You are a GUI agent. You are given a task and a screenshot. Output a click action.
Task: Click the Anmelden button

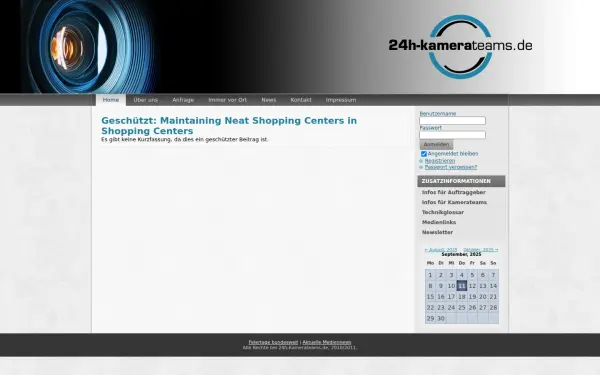(x=436, y=145)
